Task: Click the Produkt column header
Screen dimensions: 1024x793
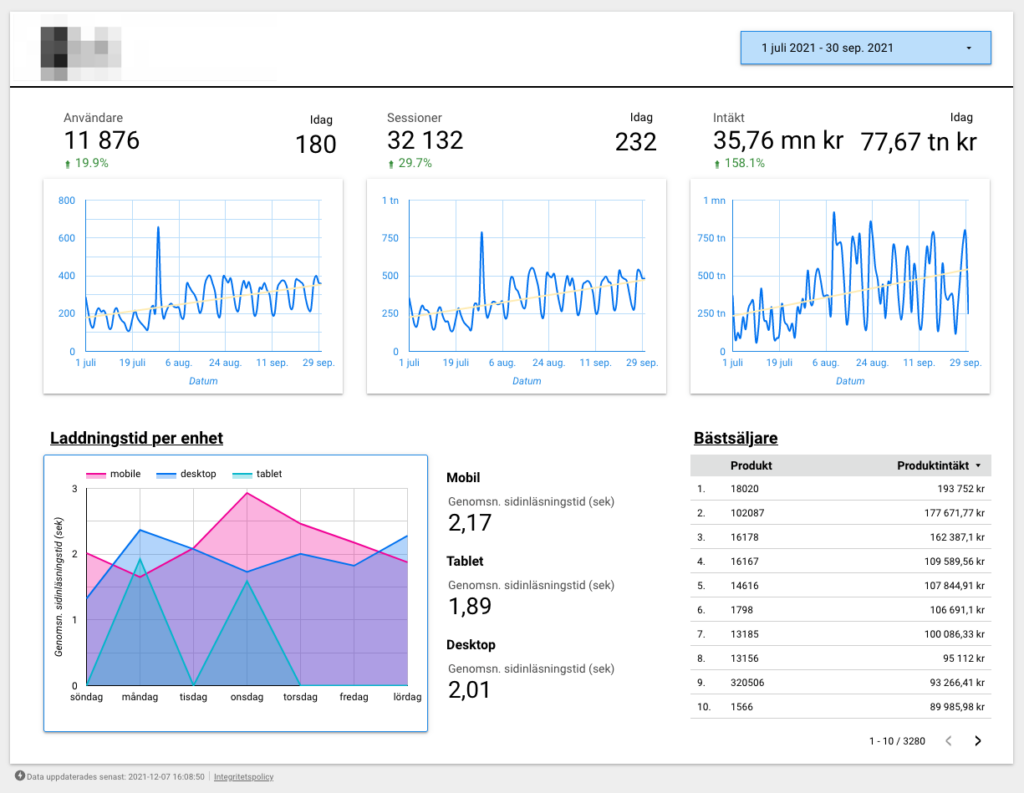Action: point(751,466)
